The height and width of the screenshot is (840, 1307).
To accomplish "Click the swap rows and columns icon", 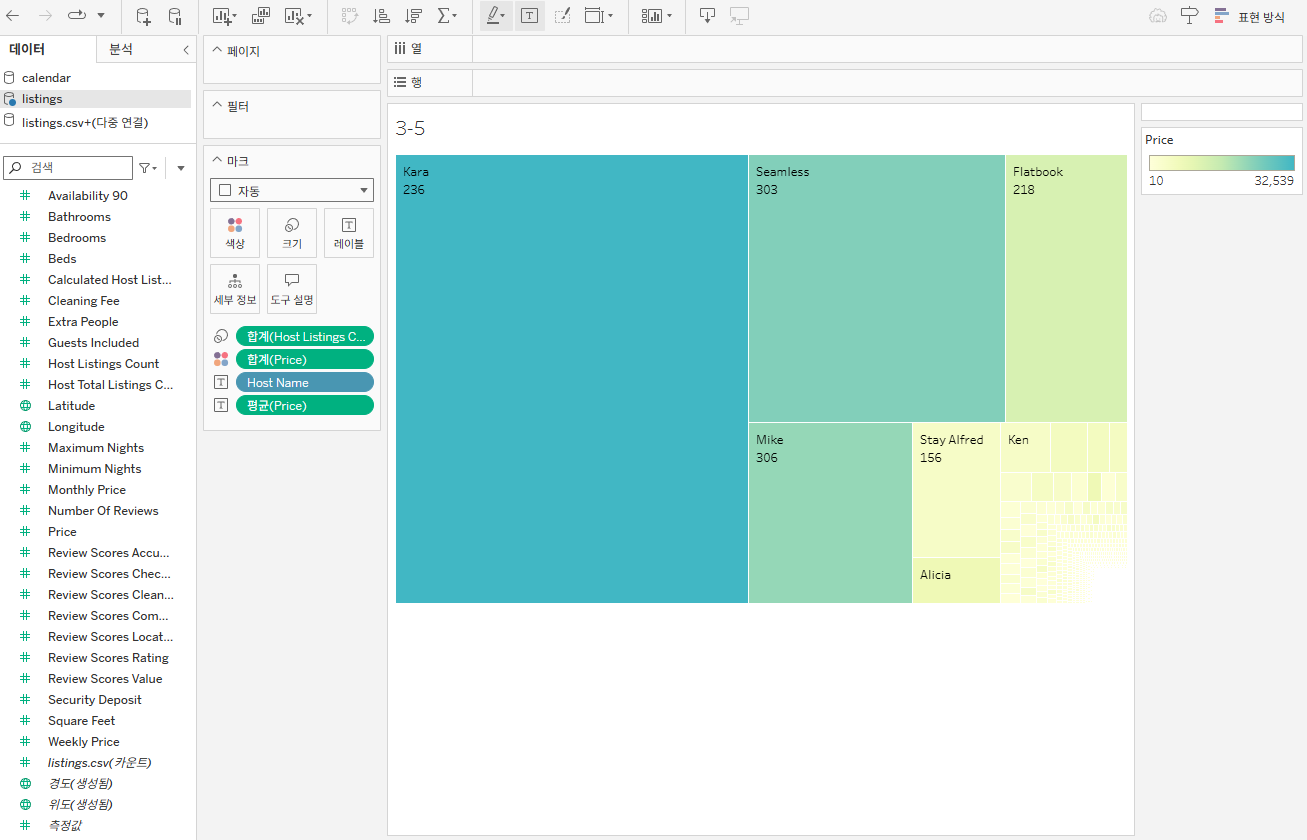I will (x=349, y=16).
